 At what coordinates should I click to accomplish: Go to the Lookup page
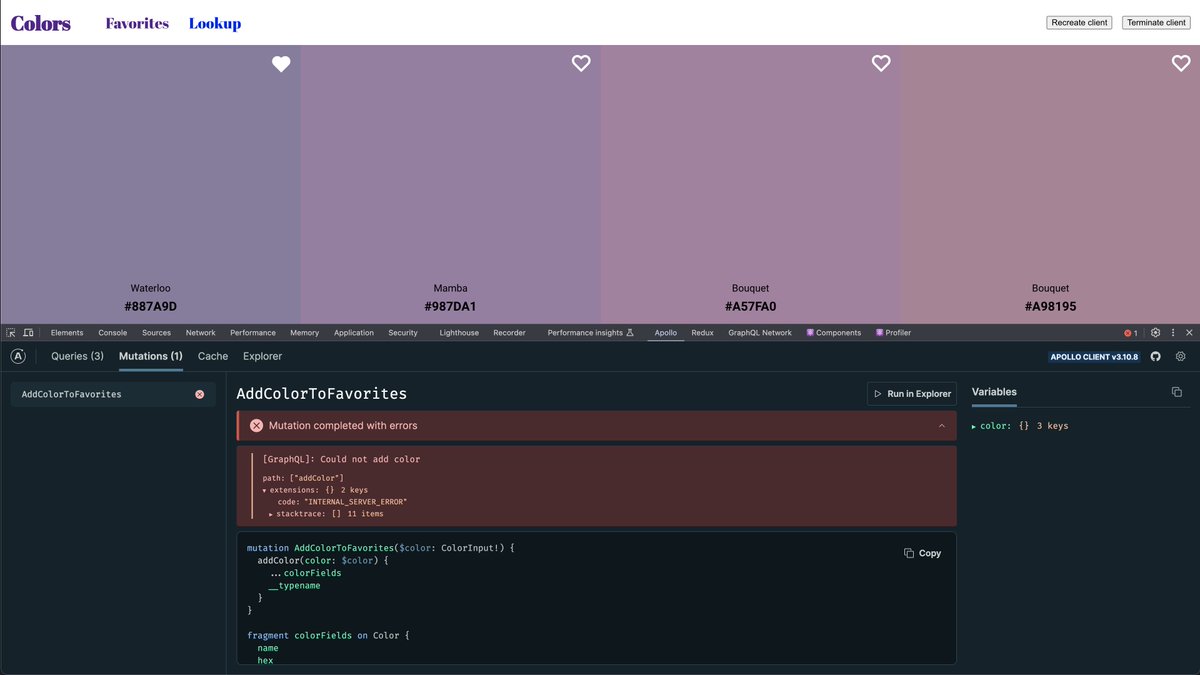[215, 23]
